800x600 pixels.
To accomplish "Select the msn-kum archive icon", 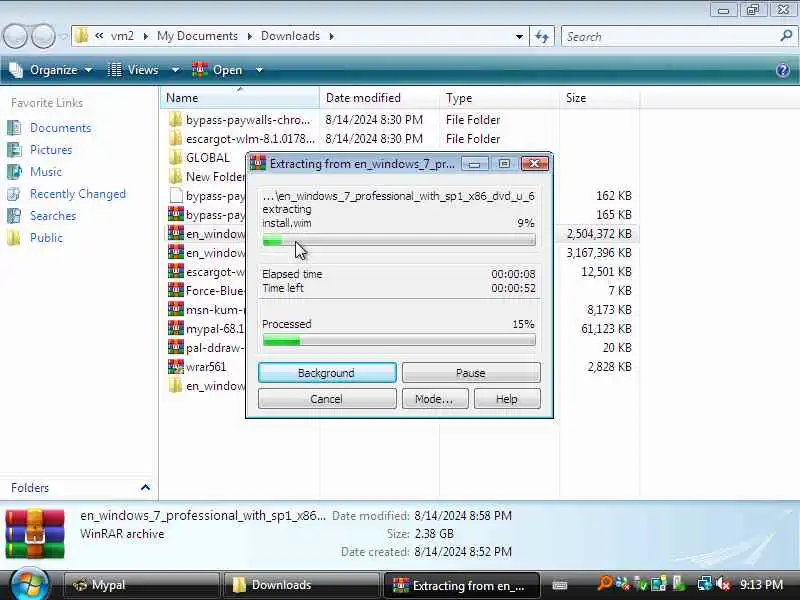I will point(176,310).
